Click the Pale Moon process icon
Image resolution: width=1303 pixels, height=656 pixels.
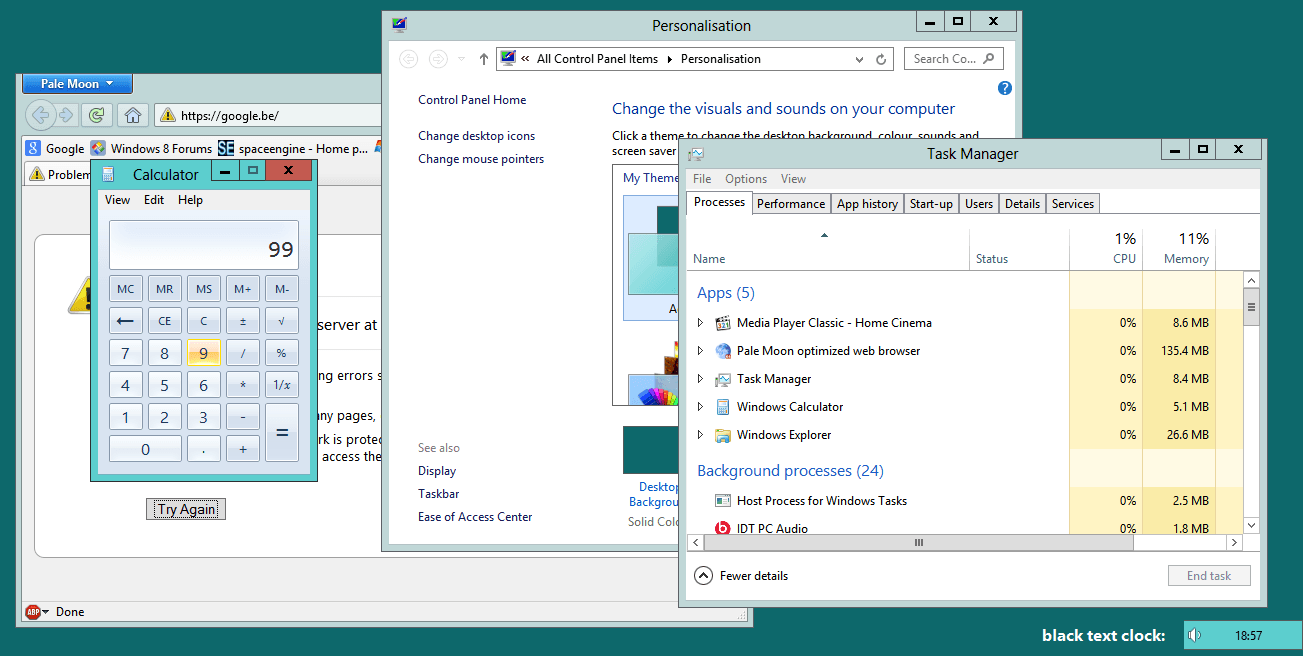723,351
